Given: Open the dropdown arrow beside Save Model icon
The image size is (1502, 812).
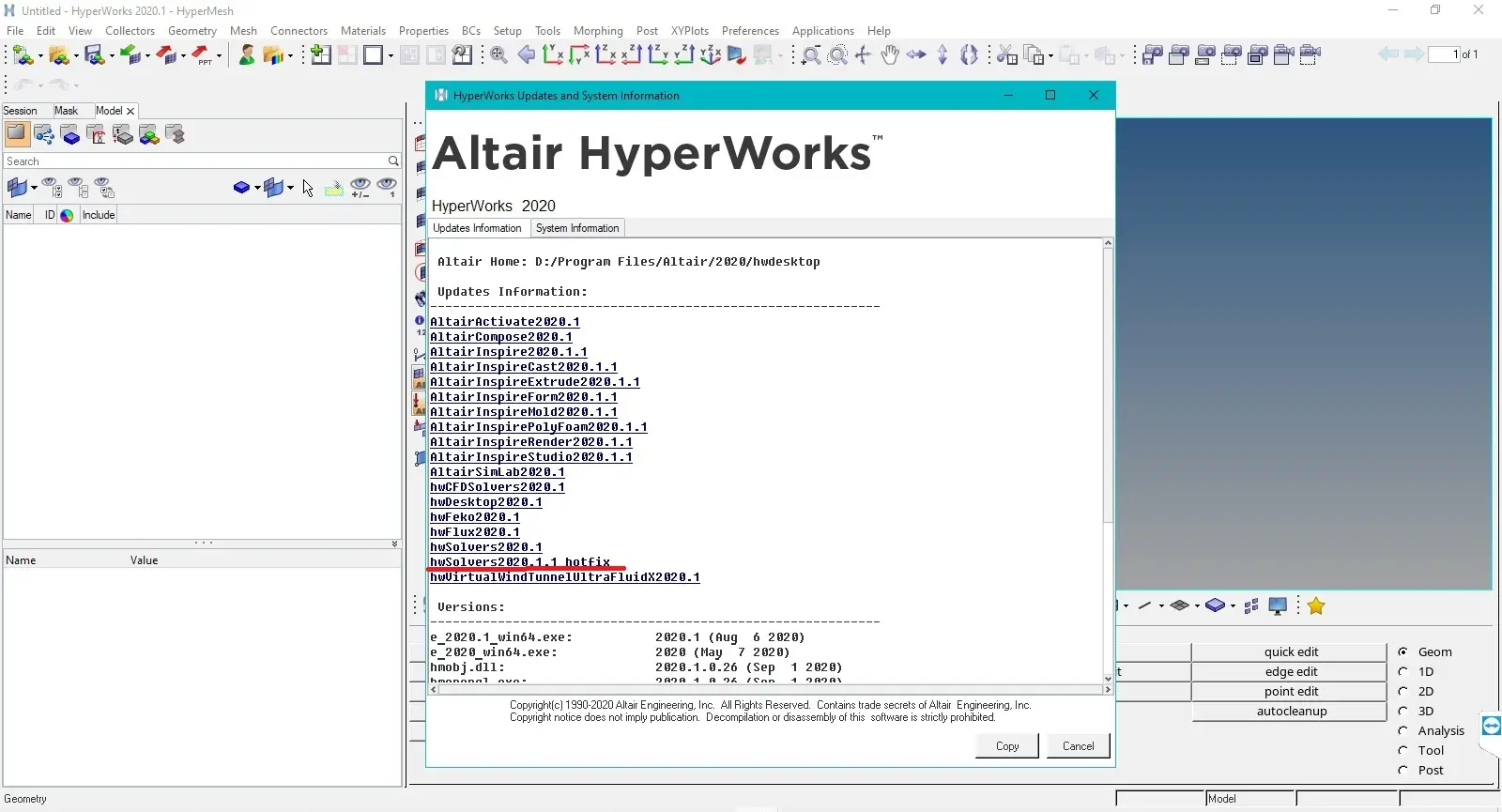Looking at the screenshot, I should (112, 56).
